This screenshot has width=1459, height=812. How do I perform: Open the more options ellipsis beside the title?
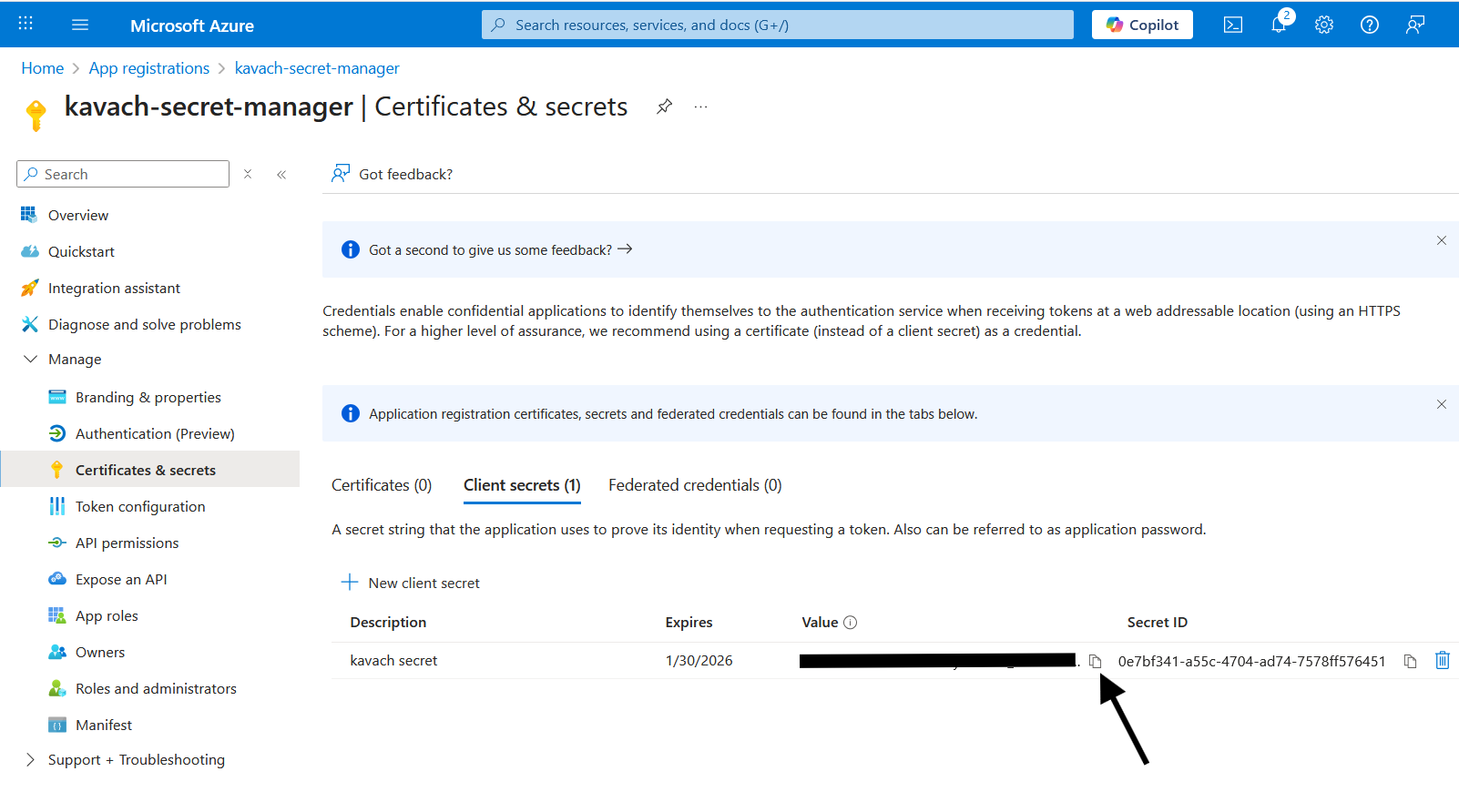tap(700, 107)
